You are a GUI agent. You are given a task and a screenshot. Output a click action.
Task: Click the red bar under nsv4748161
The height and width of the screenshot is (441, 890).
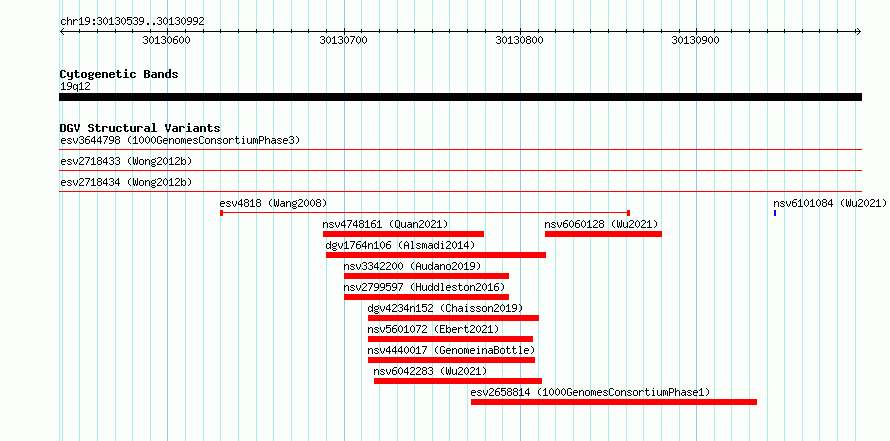[x=403, y=234]
